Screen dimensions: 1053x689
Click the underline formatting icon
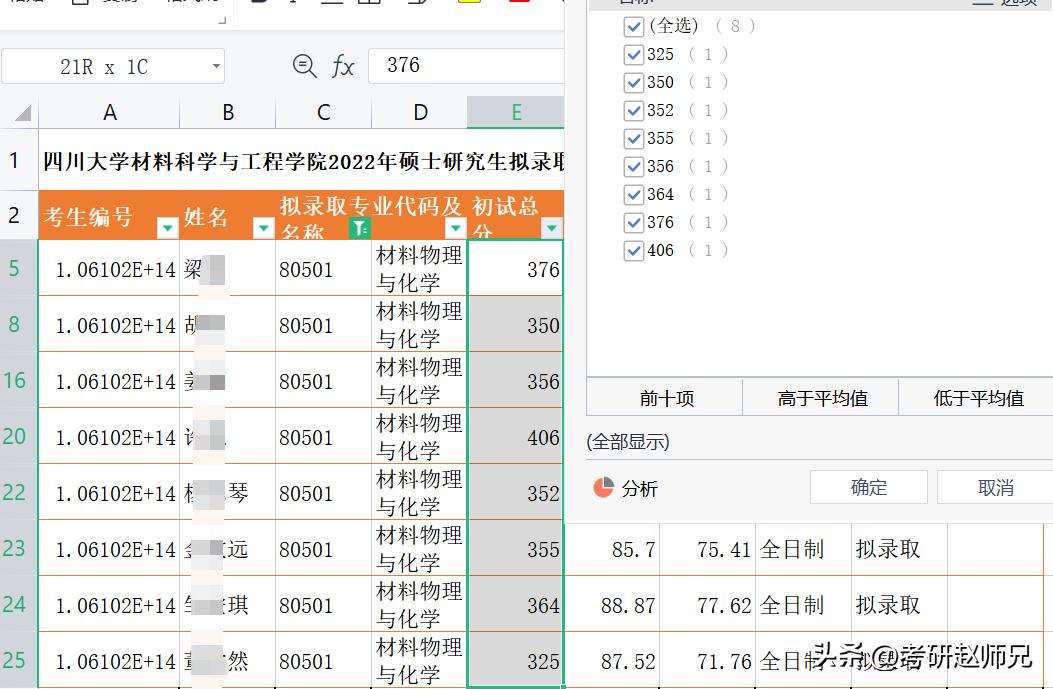click(x=330, y=4)
